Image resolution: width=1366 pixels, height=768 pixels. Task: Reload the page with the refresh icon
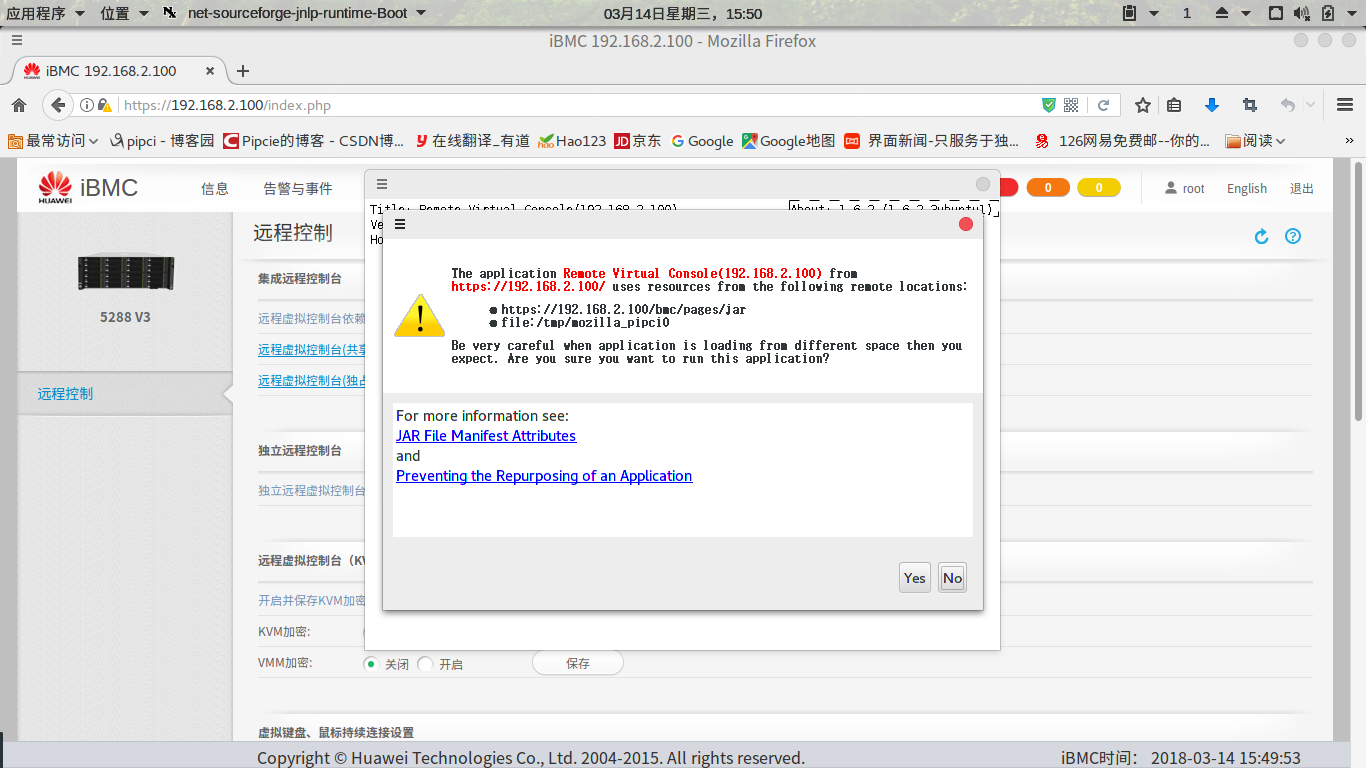click(1104, 105)
